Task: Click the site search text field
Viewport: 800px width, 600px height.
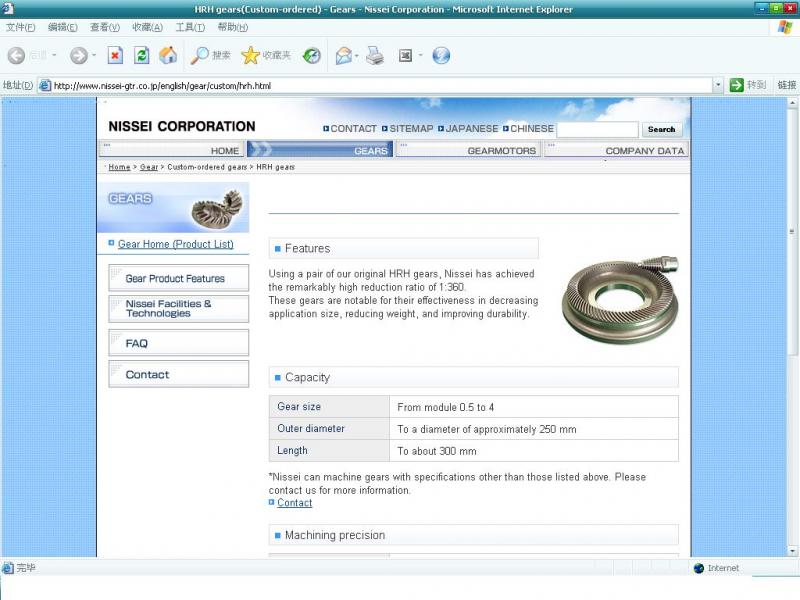Action: pos(597,130)
